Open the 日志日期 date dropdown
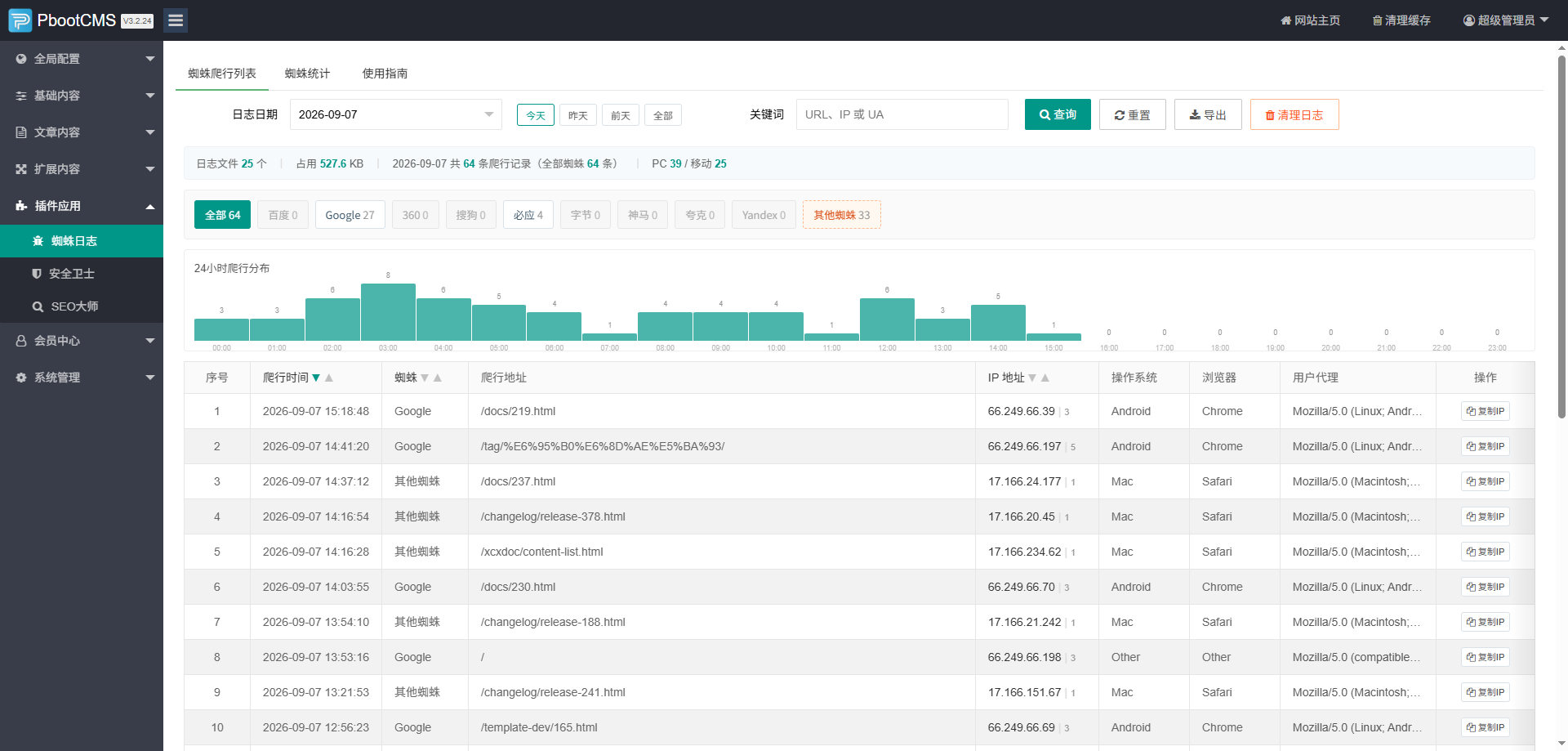Viewport: 1568px width, 751px height. point(396,114)
